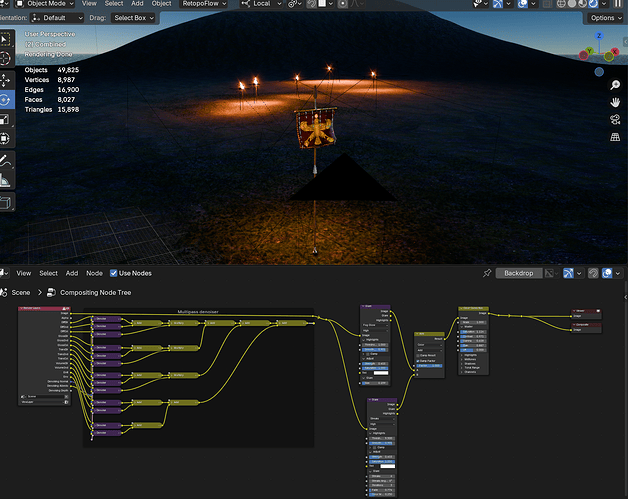This screenshot has height=499, width=628.
Task: Click the green Y axis on navigation gizmo
Action: (x=589, y=51)
